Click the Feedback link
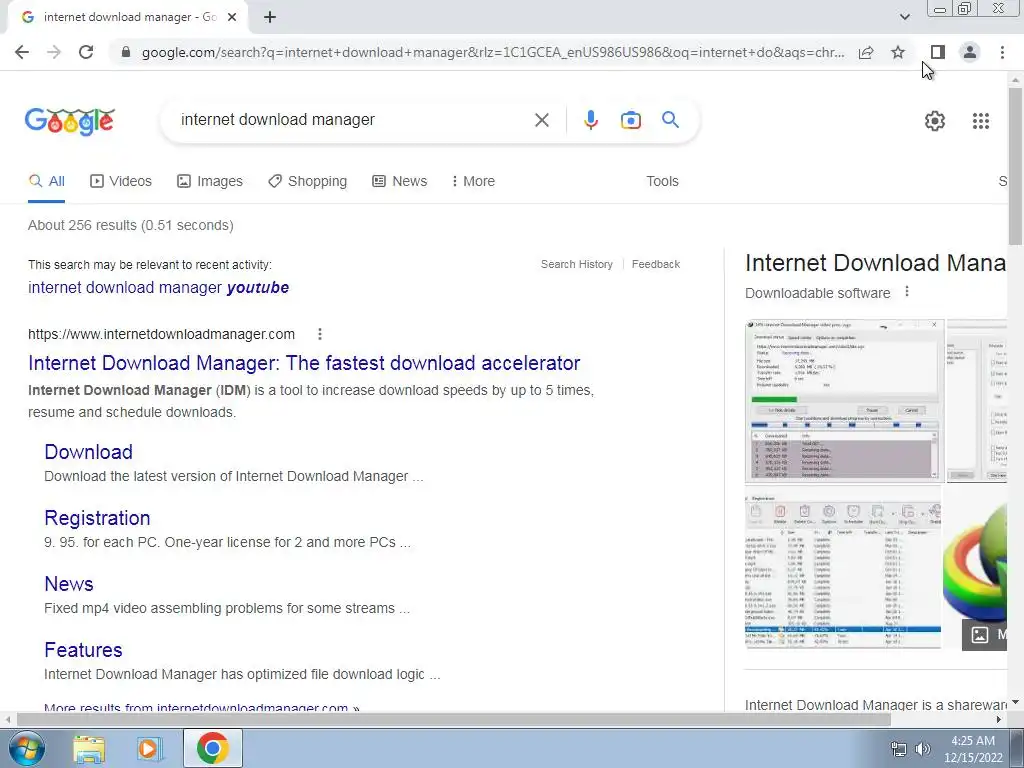 [x=656, y=264]
